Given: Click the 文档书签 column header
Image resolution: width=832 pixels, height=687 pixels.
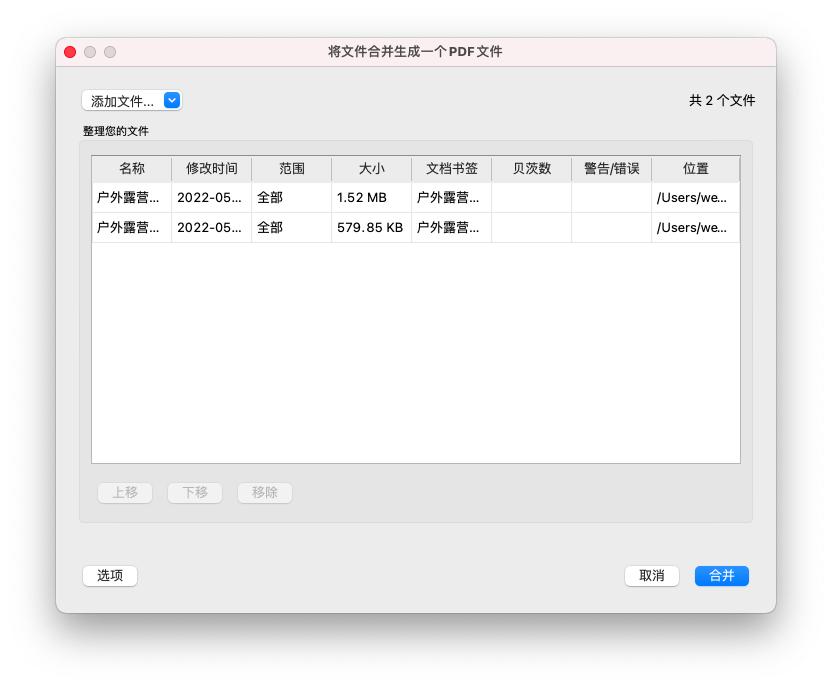Looking at the screenshot, I should tap(451, 169).
